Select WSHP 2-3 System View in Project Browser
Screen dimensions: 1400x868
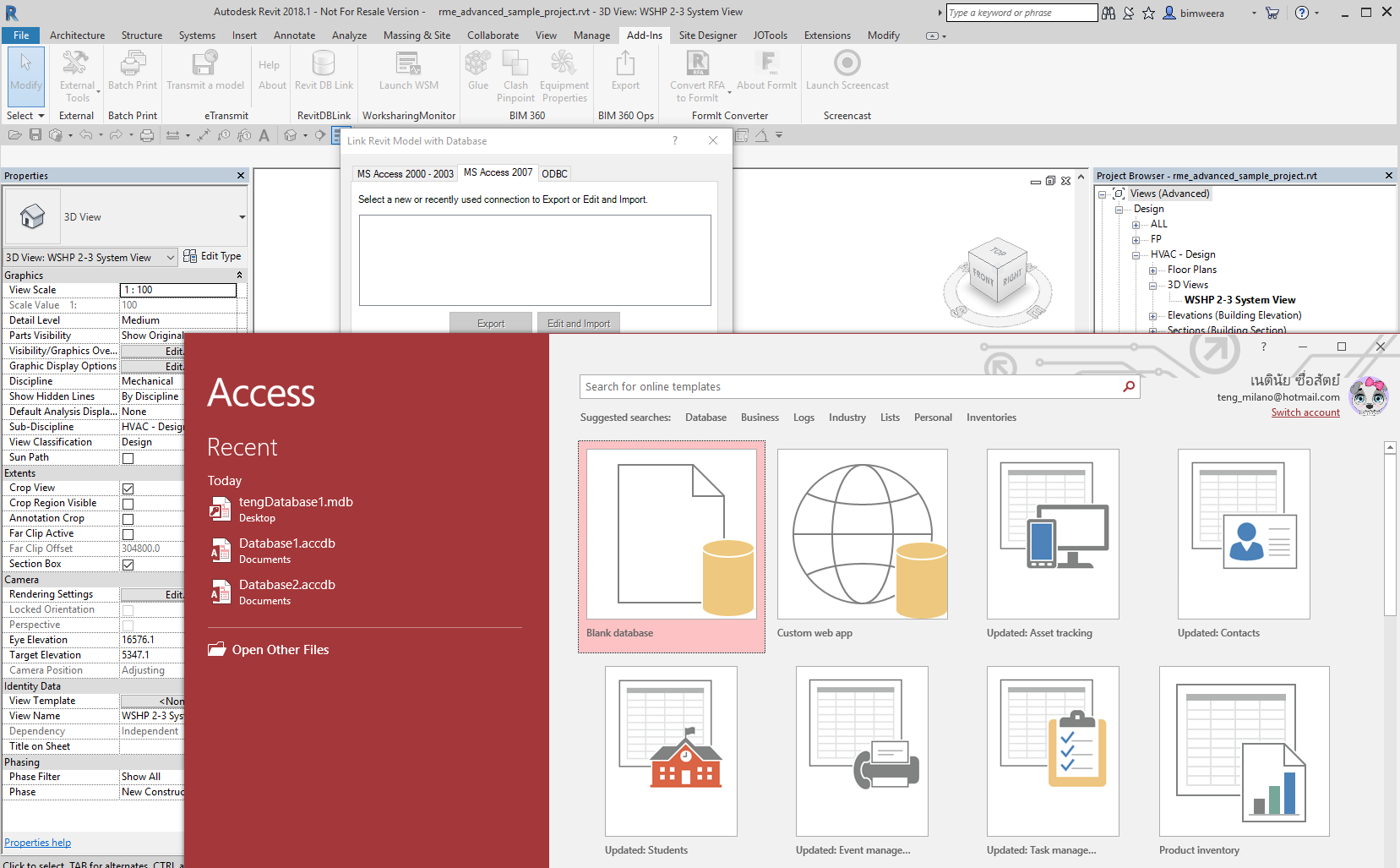1239,300
